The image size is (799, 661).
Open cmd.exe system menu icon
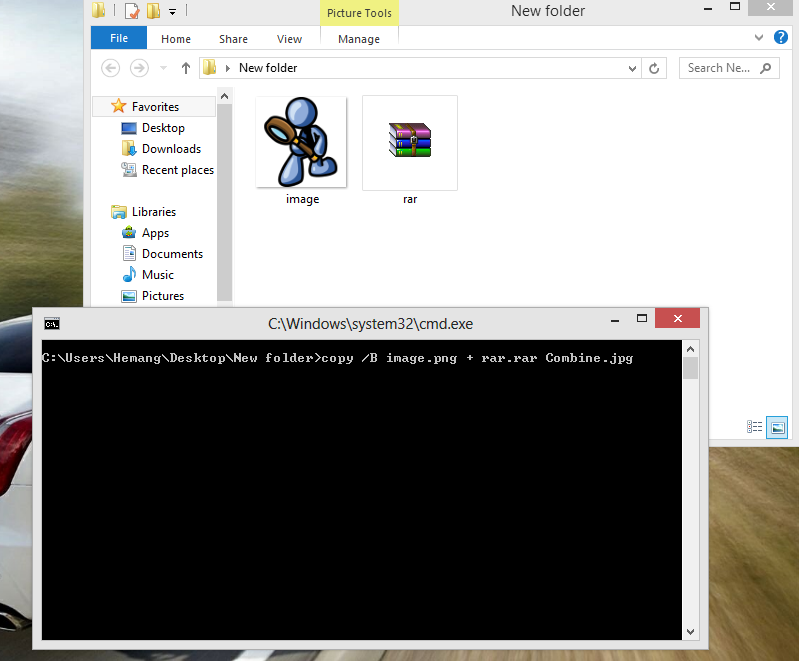51,324
